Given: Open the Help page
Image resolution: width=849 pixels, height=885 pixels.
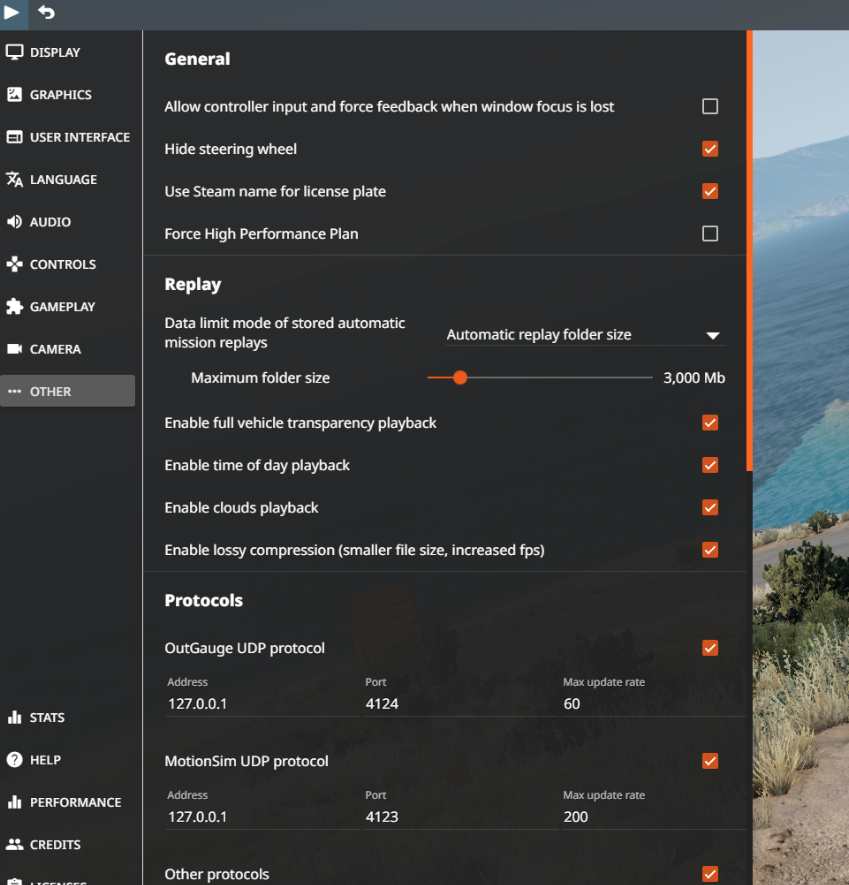Looking at the screenshot, I should click(x=45, y=760).
